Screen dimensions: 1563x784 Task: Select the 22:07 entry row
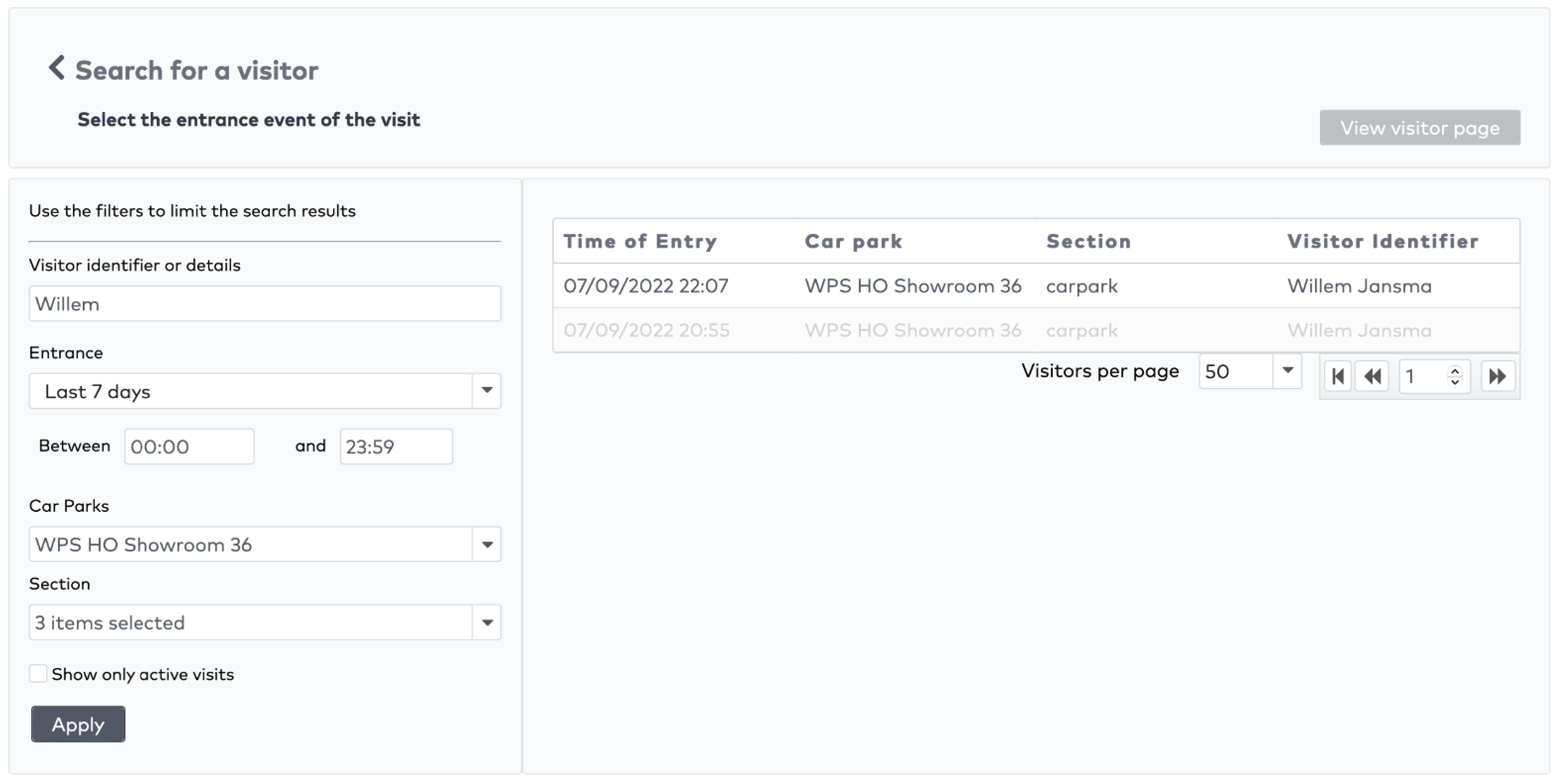[1035, 285]
